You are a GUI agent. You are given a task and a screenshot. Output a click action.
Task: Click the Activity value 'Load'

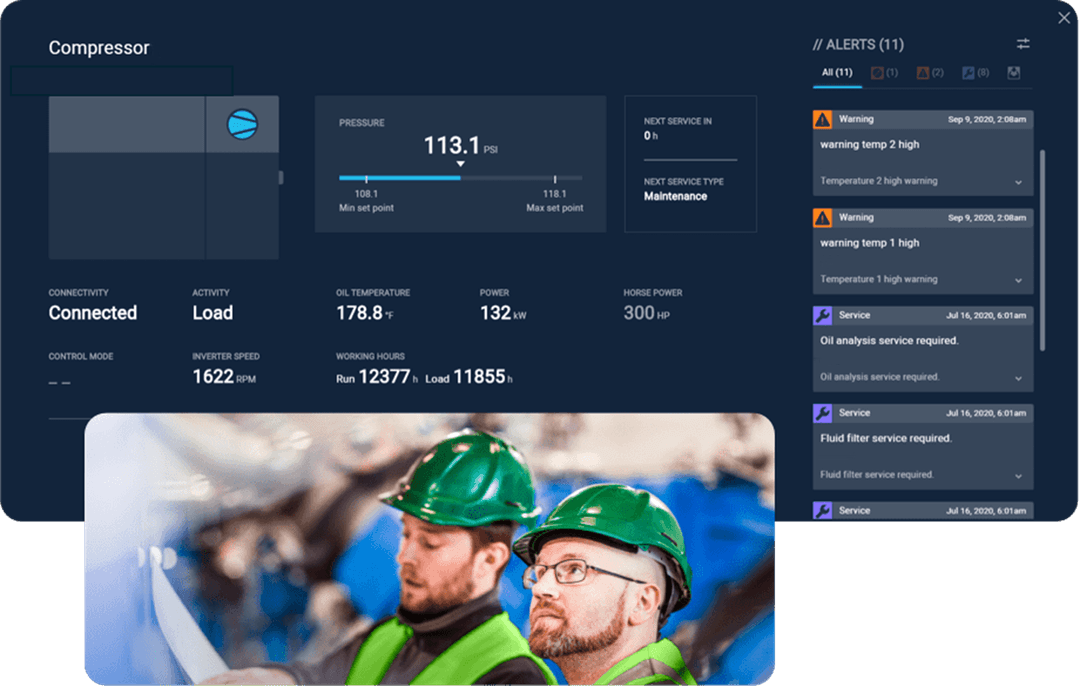click(x=213, y=313)
